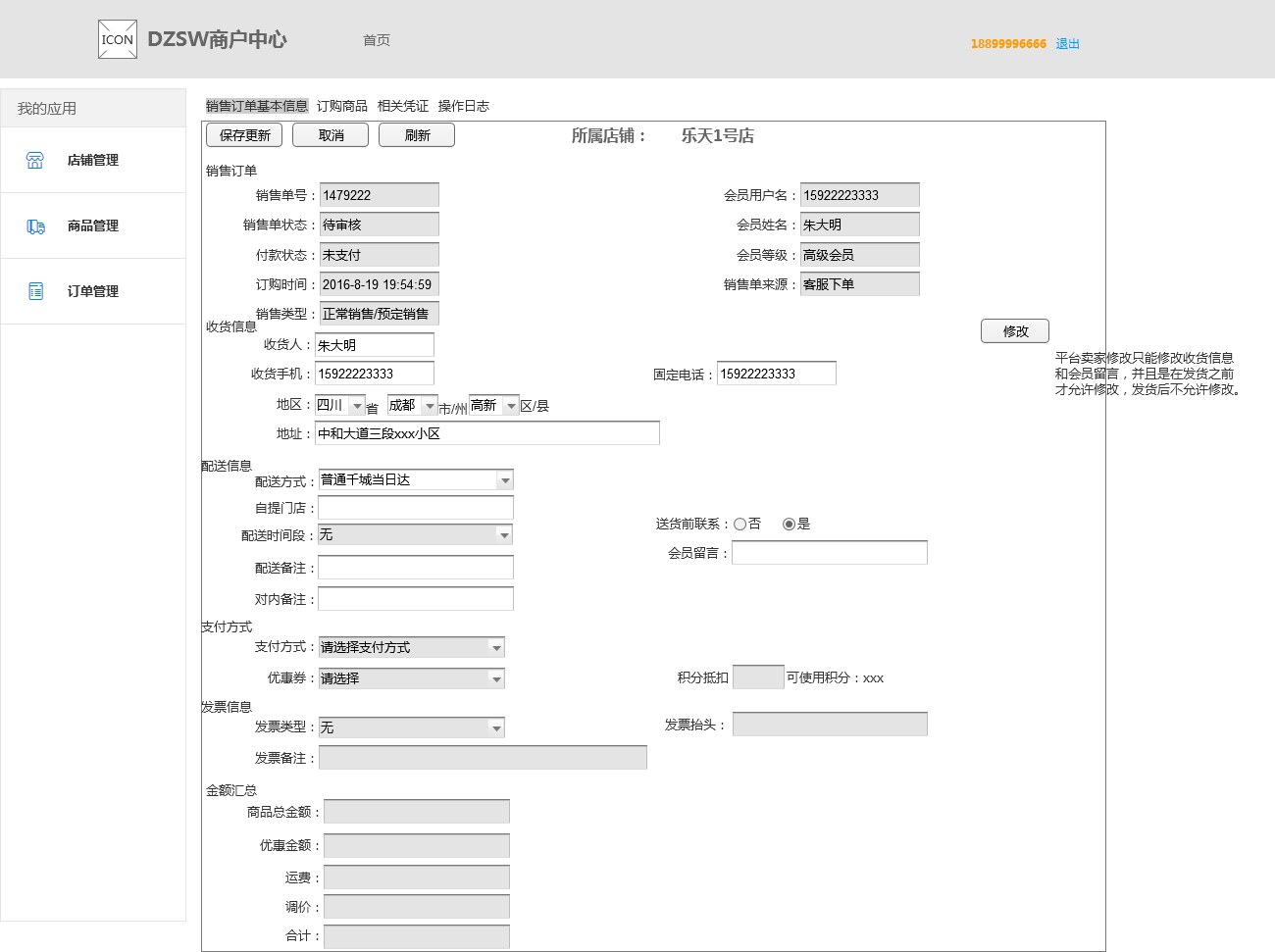Viewport: 1275px width, 952px height.
Task: Click the 店铺管理 store icon
Action: (35, 160)
